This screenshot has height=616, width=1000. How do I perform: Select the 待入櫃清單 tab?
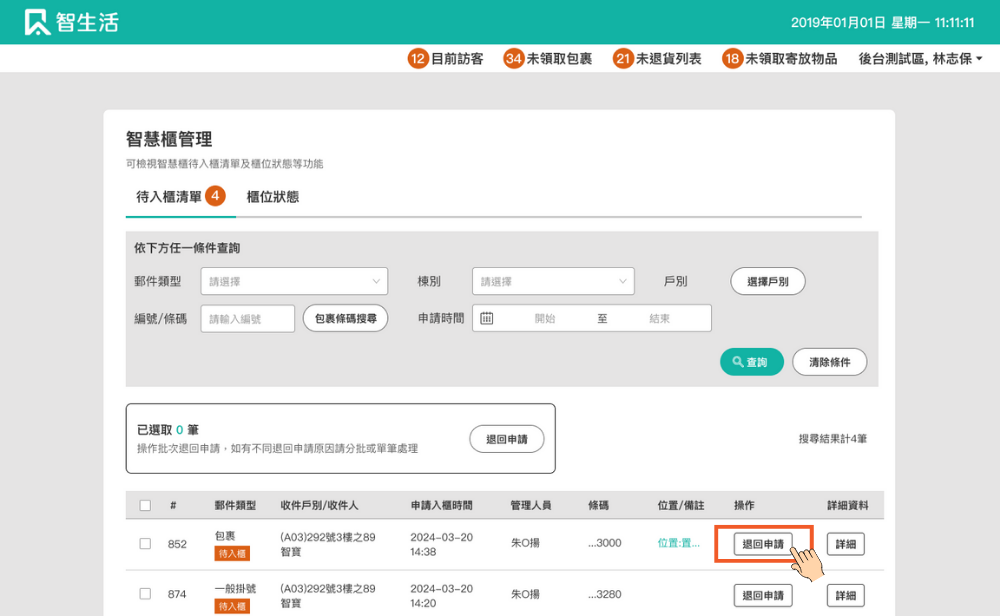[x=169, y=197]
